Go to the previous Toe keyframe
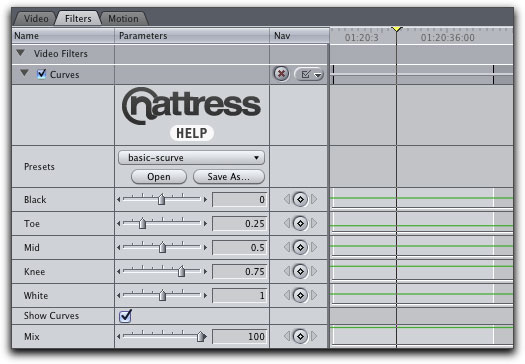 click(287, 223)
